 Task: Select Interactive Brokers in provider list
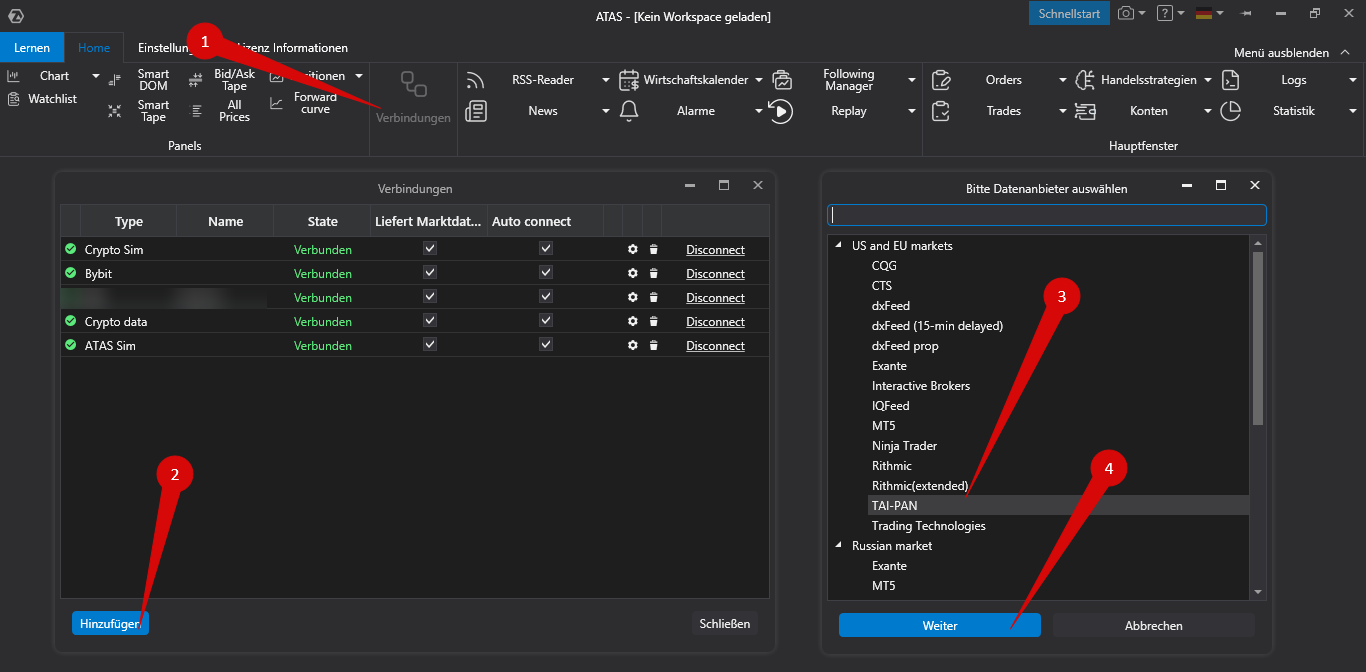click(x=920, y=386)
